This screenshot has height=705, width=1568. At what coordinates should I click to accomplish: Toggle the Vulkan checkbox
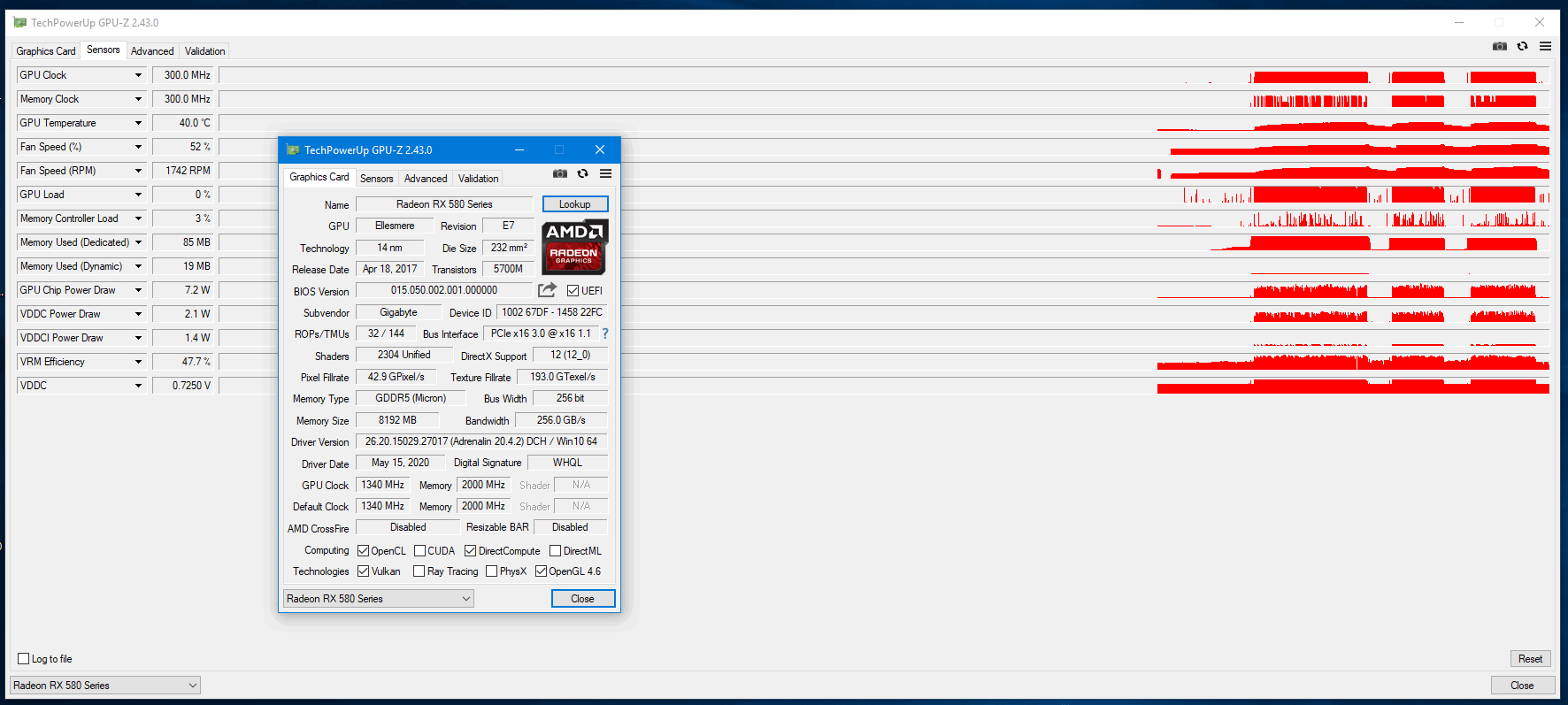point(363,571)
